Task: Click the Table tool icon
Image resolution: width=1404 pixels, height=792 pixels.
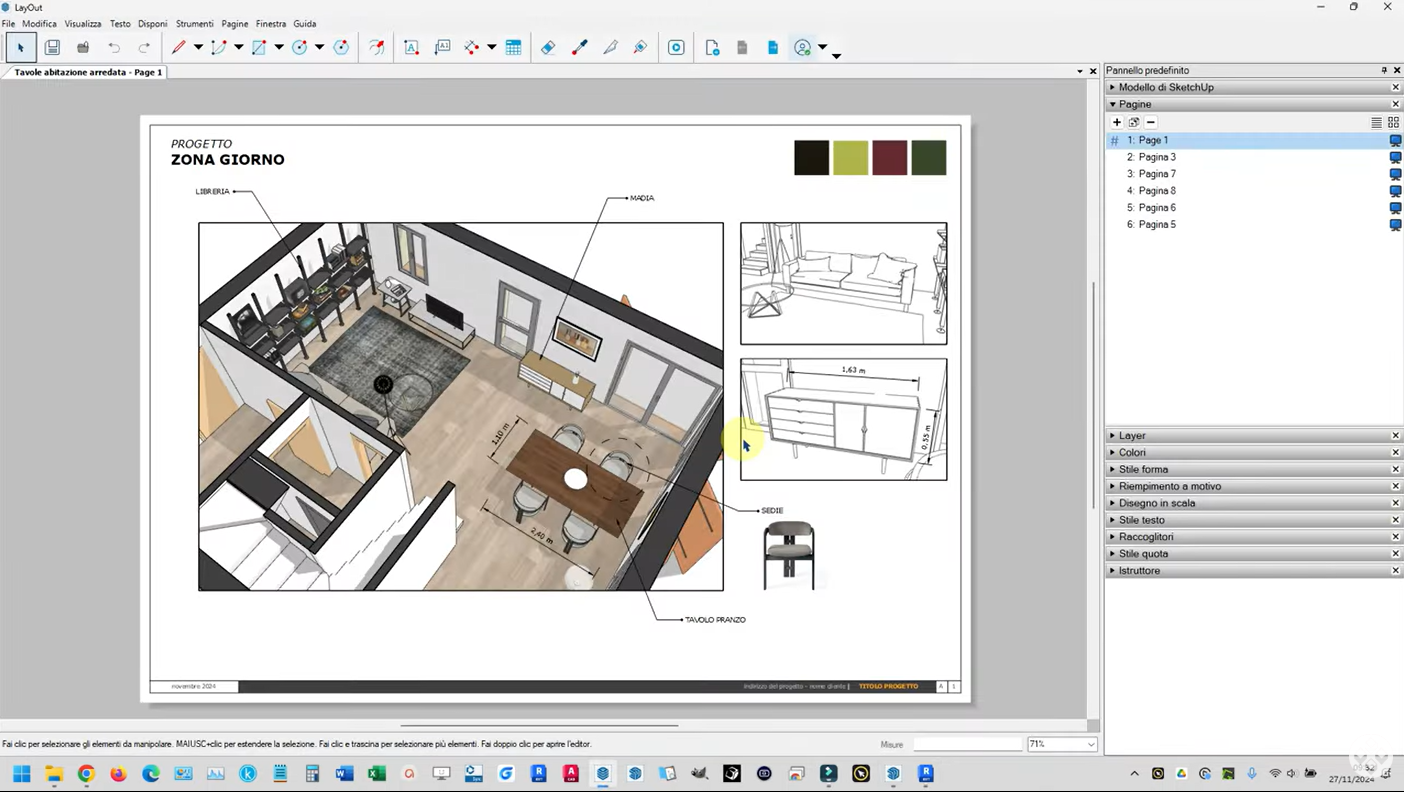Action: 513,47
